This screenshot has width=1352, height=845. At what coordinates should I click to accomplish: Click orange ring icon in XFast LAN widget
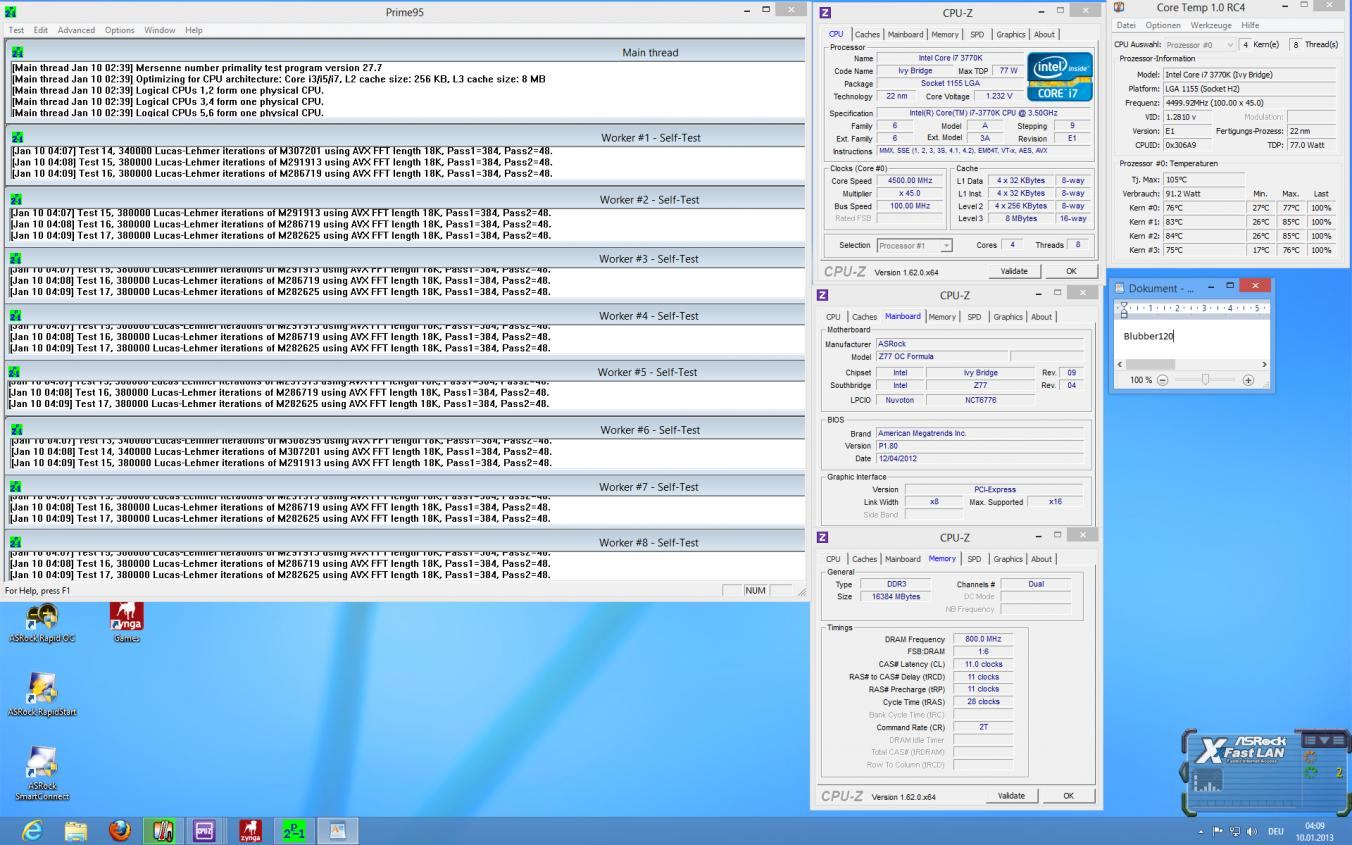(x=1311, y=757)
